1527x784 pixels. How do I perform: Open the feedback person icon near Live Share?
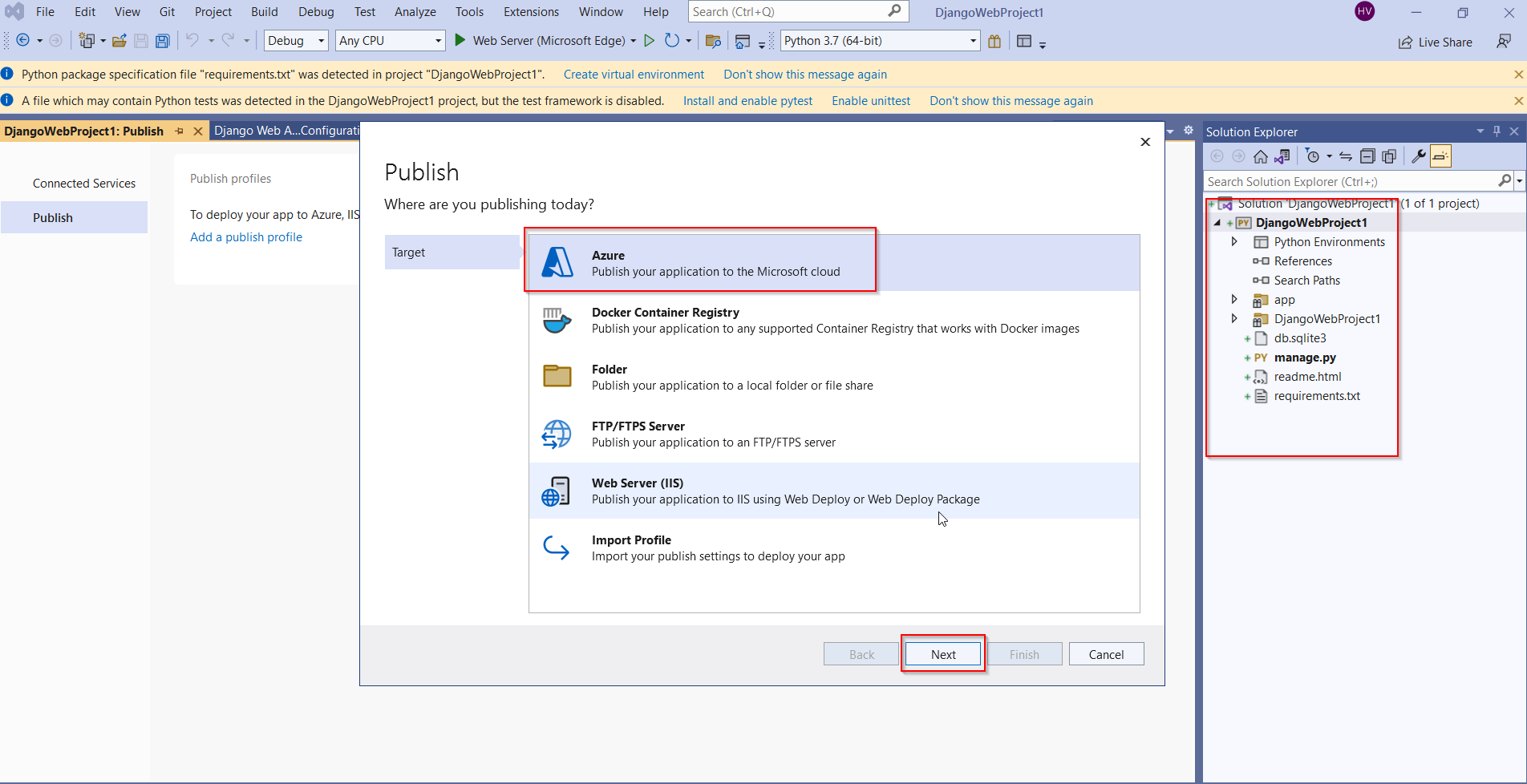point(1504,41)
